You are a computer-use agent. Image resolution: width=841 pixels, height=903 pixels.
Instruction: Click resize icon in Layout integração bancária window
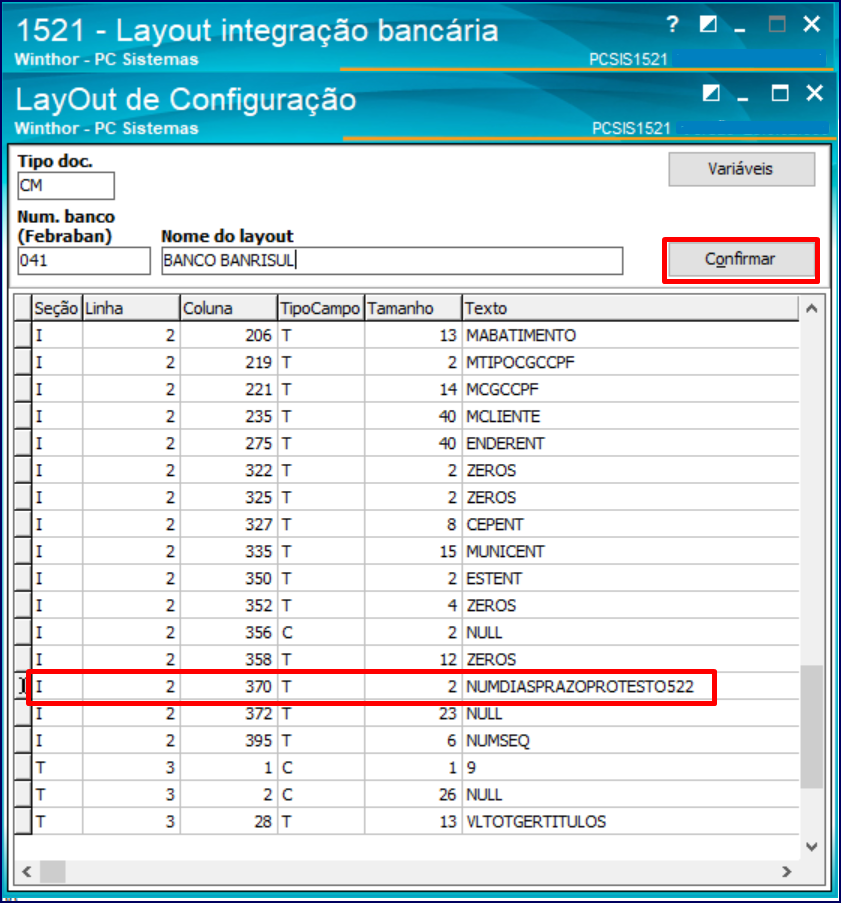coord(708,24)
